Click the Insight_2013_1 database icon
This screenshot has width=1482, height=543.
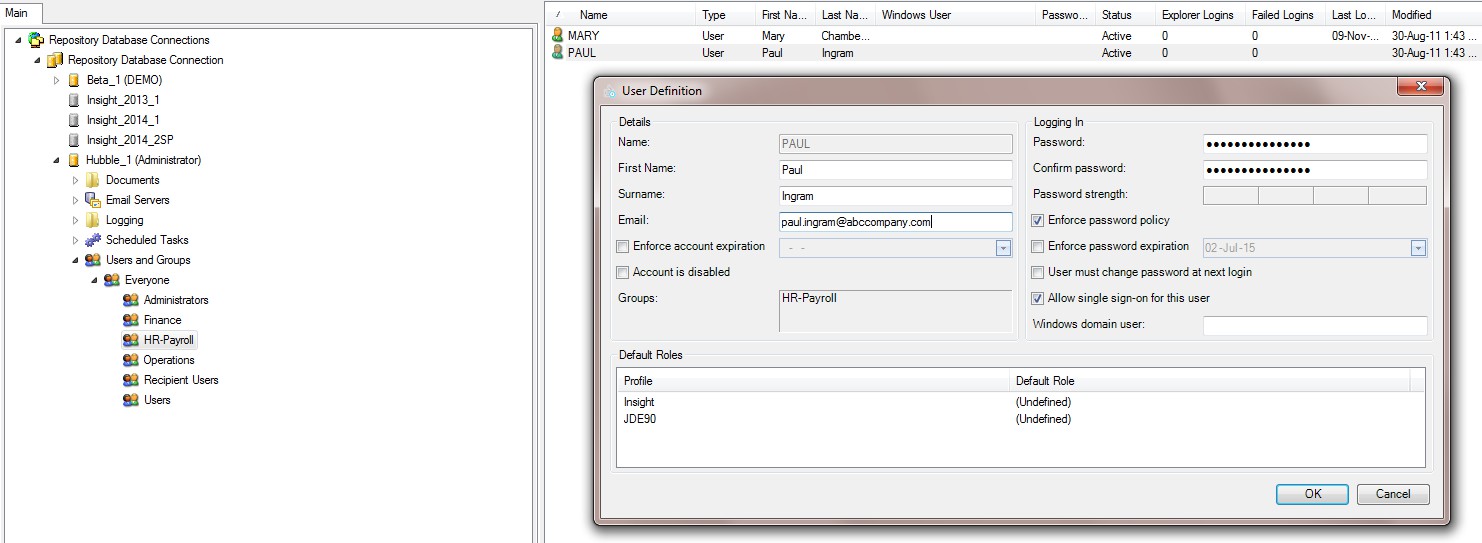coord(73,100)
